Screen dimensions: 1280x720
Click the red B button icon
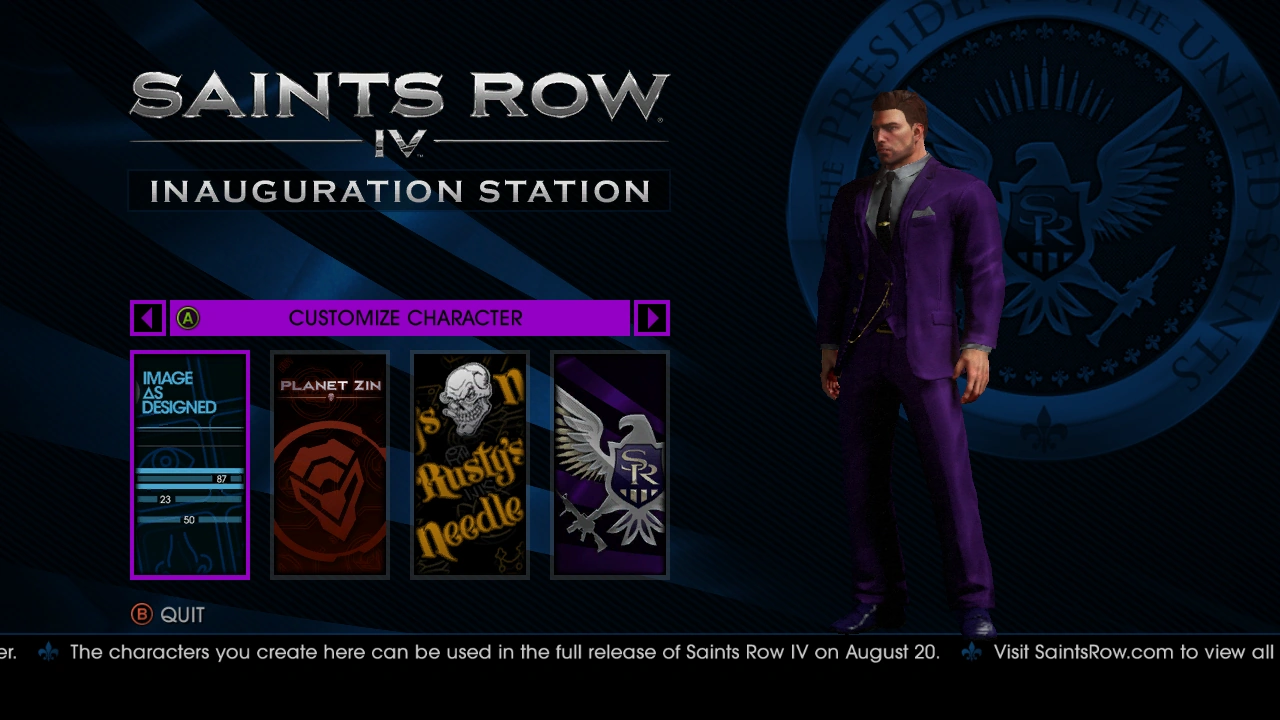point(142,615)
